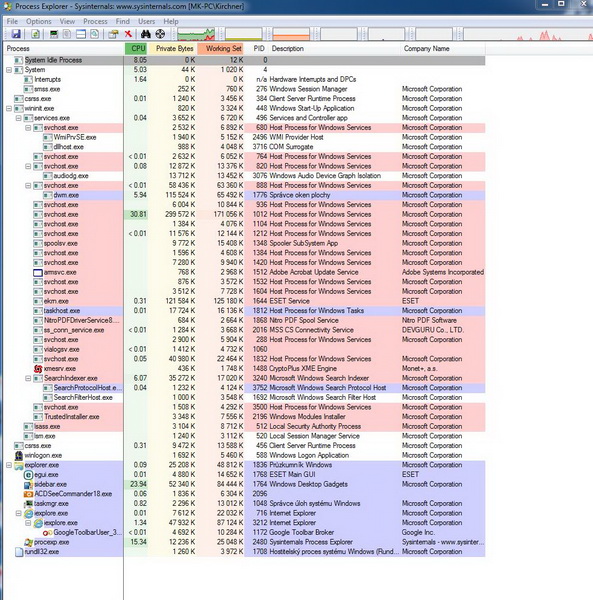Viewport: 593px width, 600px height.
Task: Click the ACDSeeCommander18.exe icon
Action: tap(28, 494)
